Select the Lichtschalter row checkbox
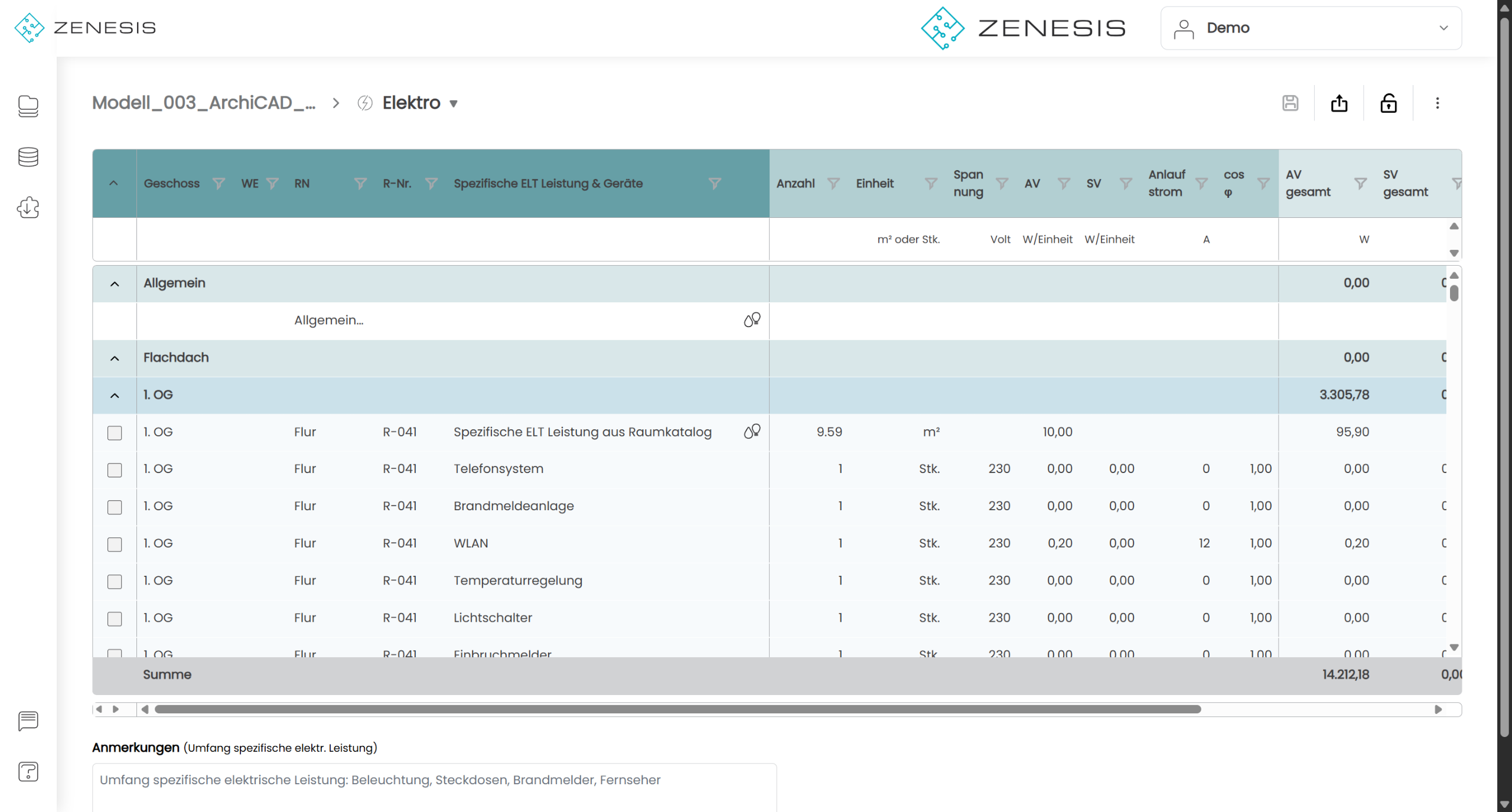This screenshot has width=1512, height=812. point(115,619)
